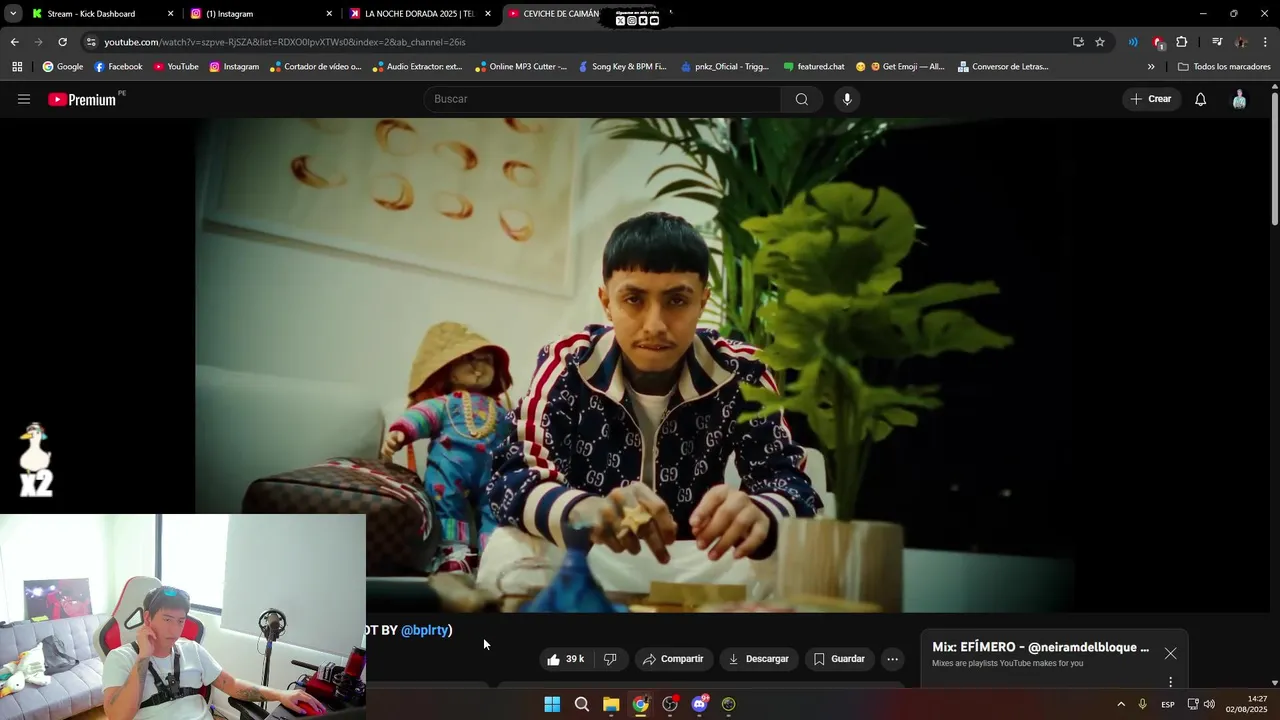Screen dimensions: 1280x720
Task: Go back with browser back arrow
Action: (x=14, y=42)
